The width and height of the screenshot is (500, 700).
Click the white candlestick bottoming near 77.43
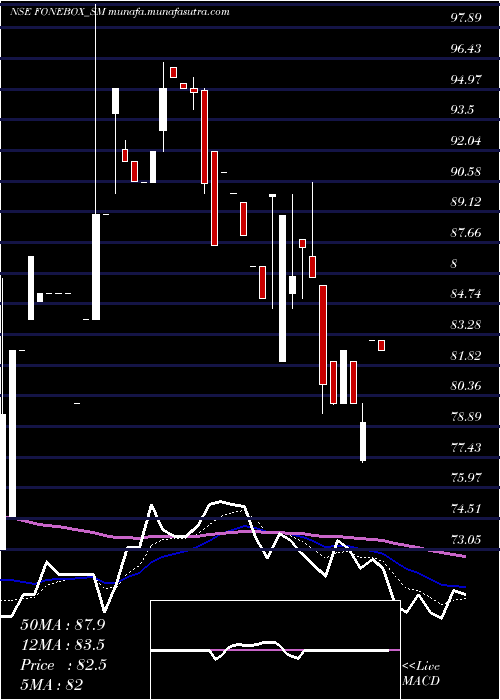click(x=363, y=433)
